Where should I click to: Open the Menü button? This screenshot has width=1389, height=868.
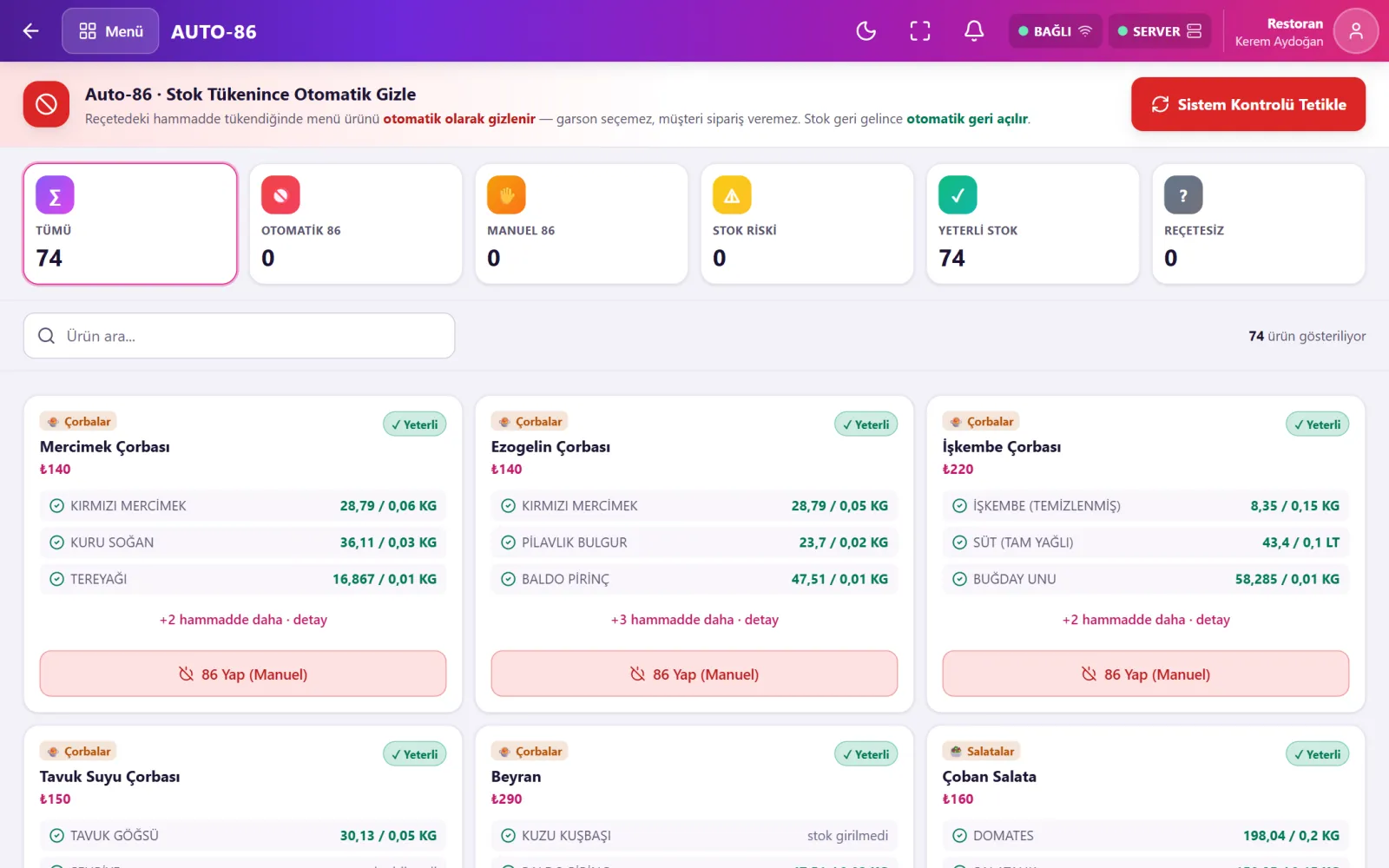pos(110,31)
